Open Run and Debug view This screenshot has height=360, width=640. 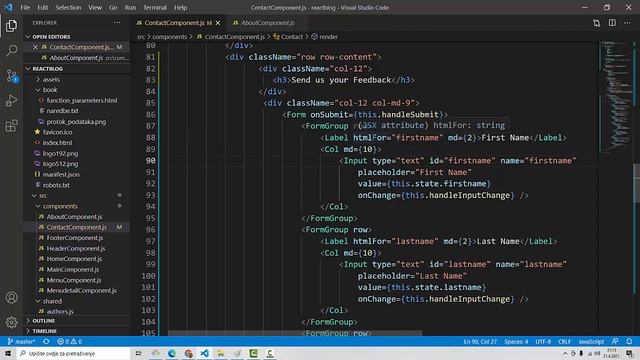(11, 100)
